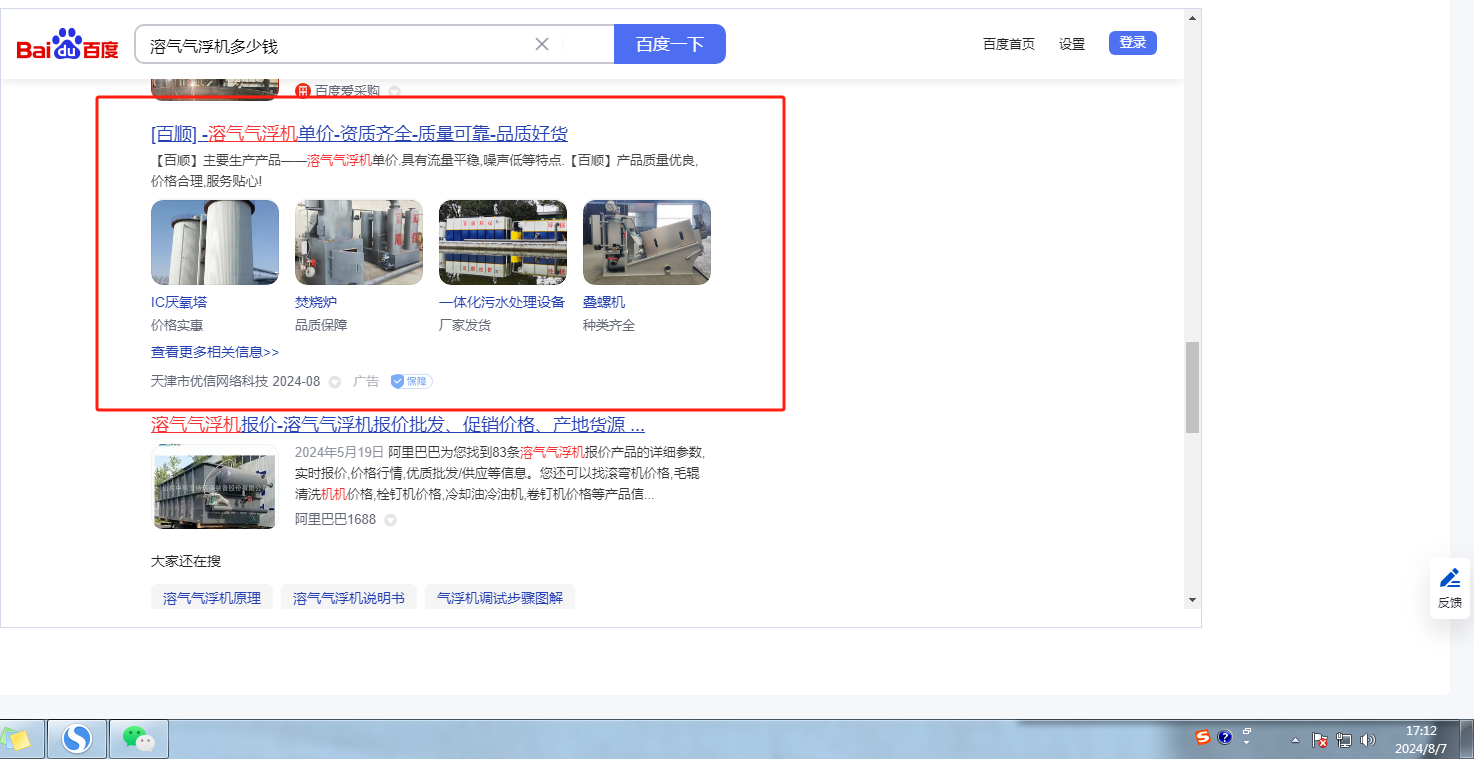Viewport: 1474px width, 759px height.
Task: Click the blue help question mark tray icon
Action: click(1224, 738)
